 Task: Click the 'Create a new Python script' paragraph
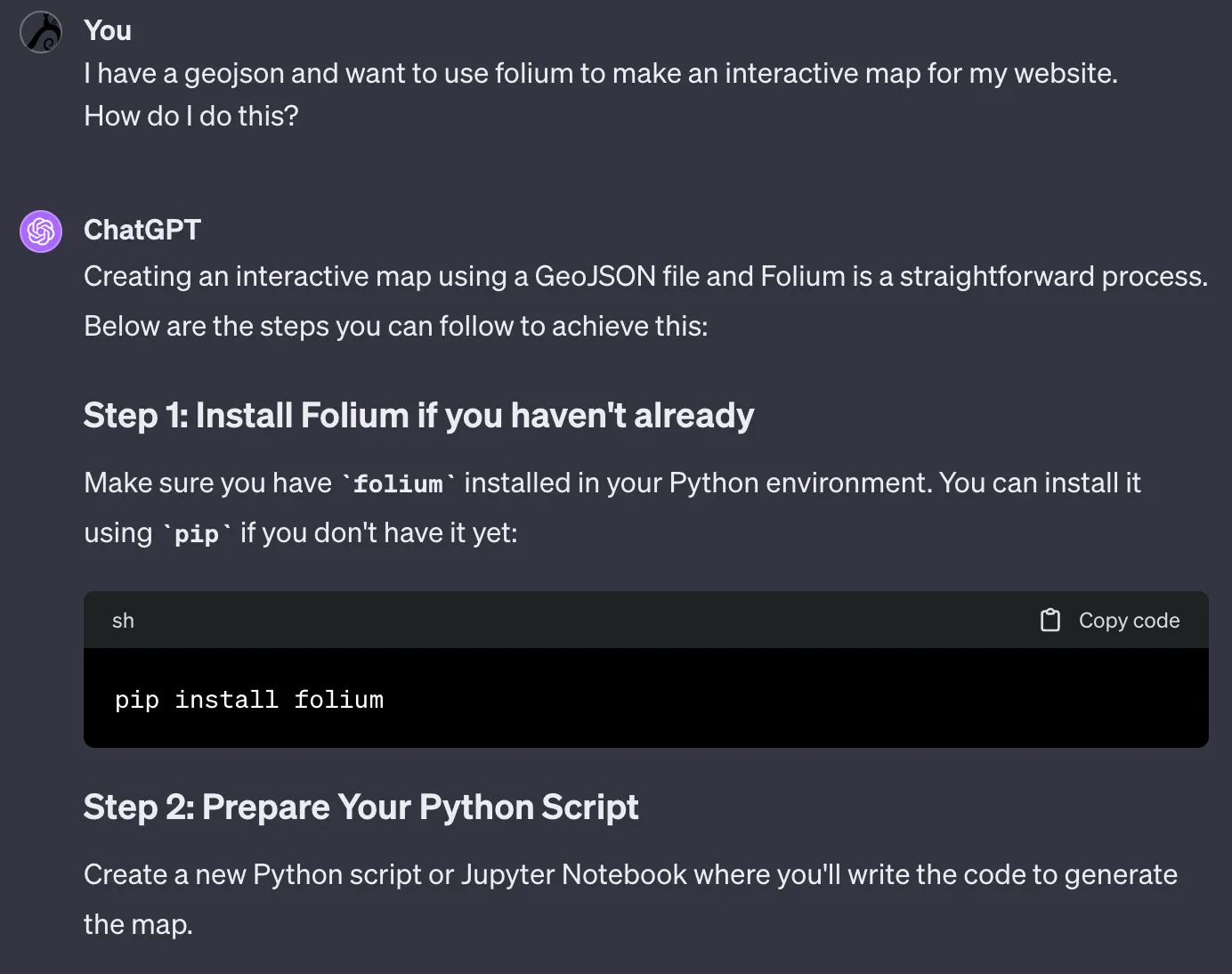click(630, 875)
